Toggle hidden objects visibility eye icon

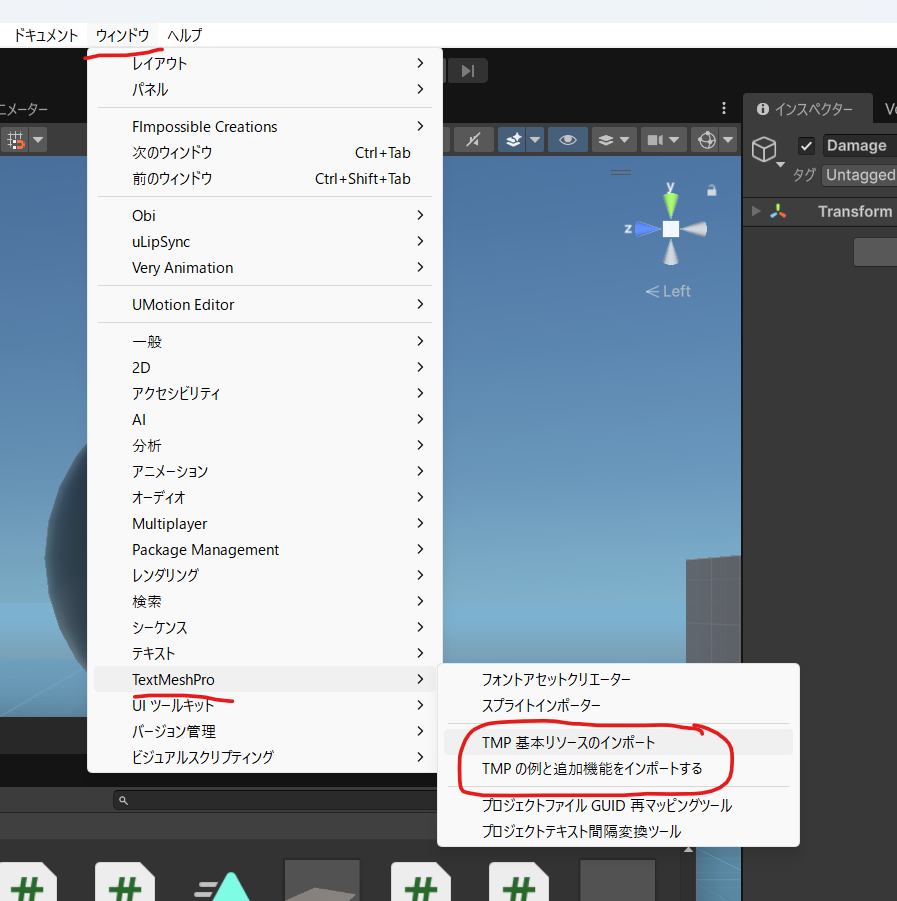coord(567,140)
